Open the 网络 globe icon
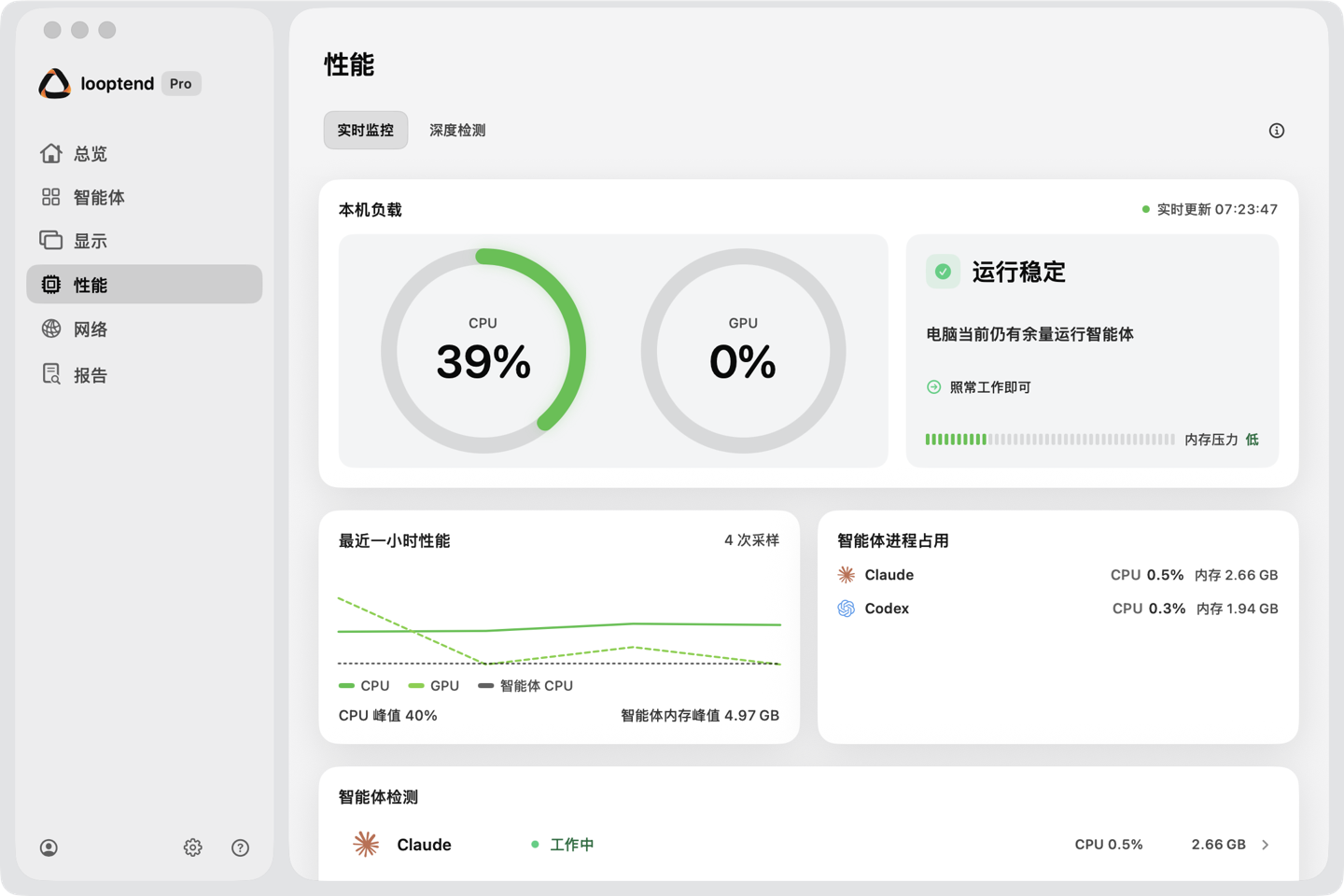Viewport: 1344px width, 896px height. pyautogui.click(x=51, y=329)
